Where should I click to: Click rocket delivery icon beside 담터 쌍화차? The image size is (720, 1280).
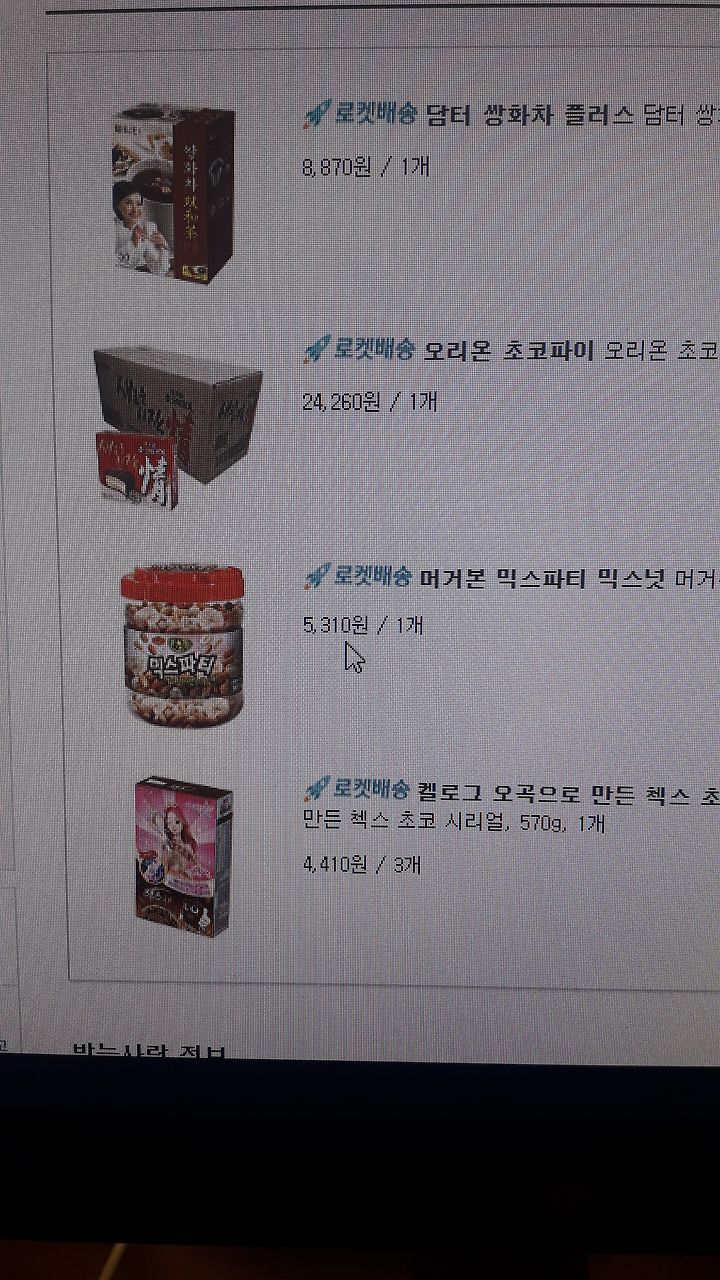pos(316,114)
